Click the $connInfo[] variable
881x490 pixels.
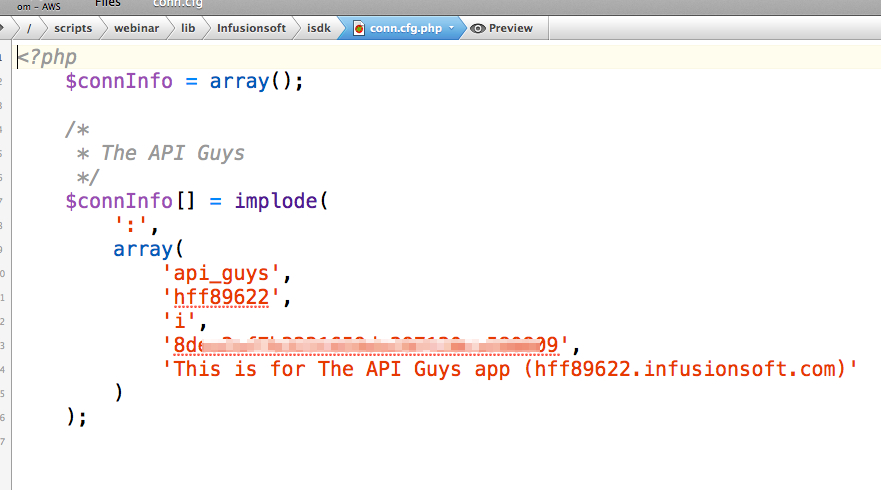[x=130, y=201]
